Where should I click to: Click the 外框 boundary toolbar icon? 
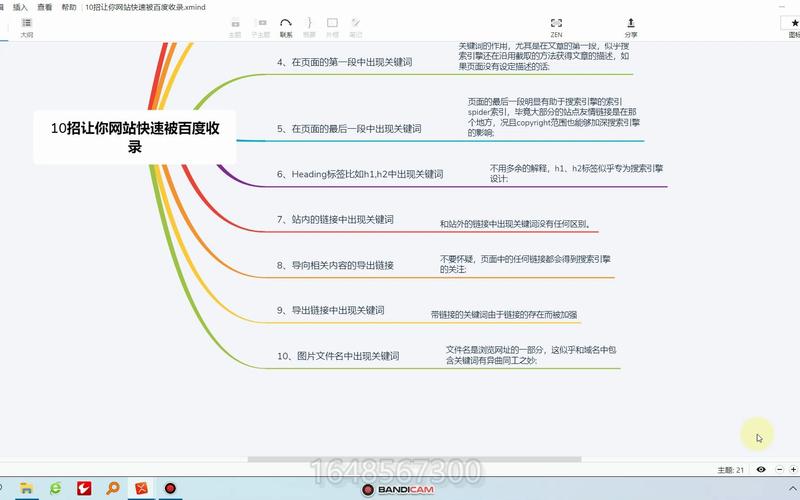tap(332, 27)
